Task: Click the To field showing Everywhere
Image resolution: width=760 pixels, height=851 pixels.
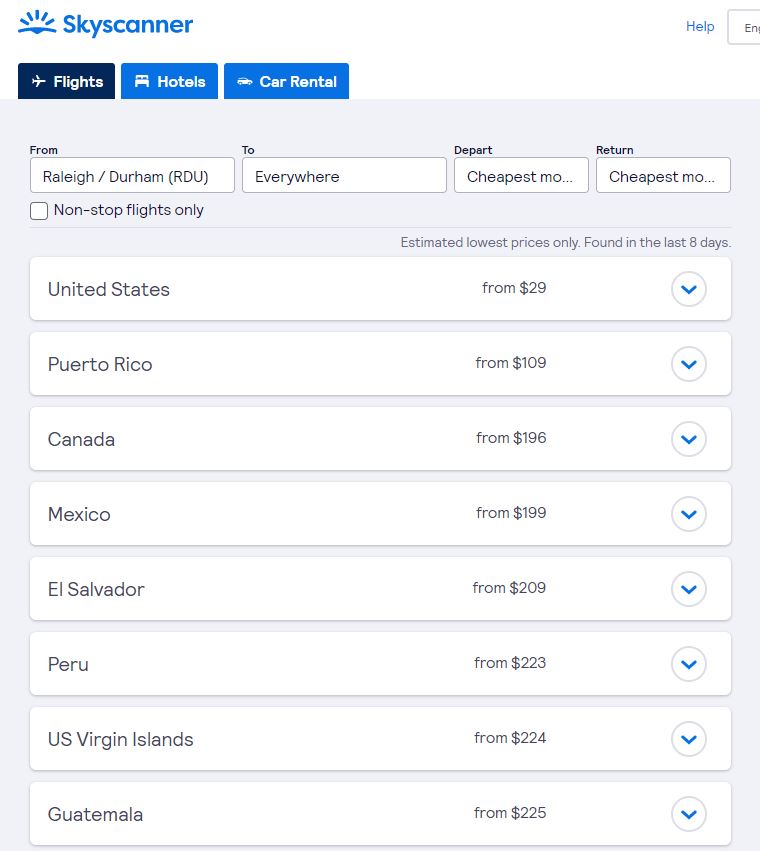Action: click(x=344, y=176)
